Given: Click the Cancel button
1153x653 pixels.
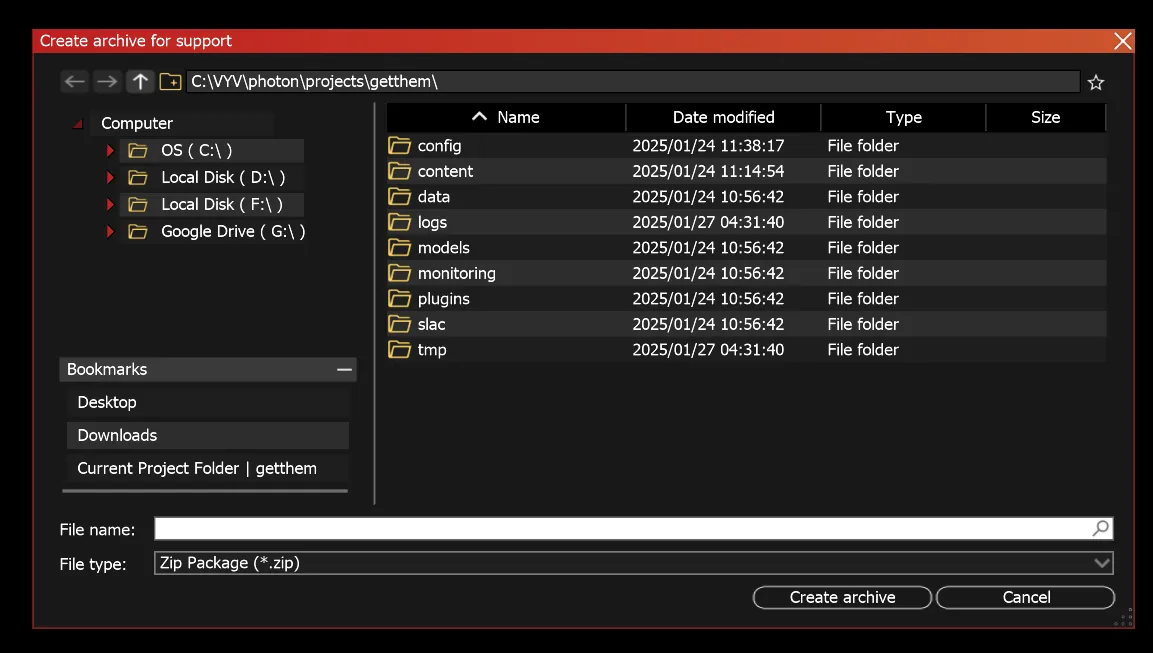Looking at the screenshot, I should point(1026,597).
